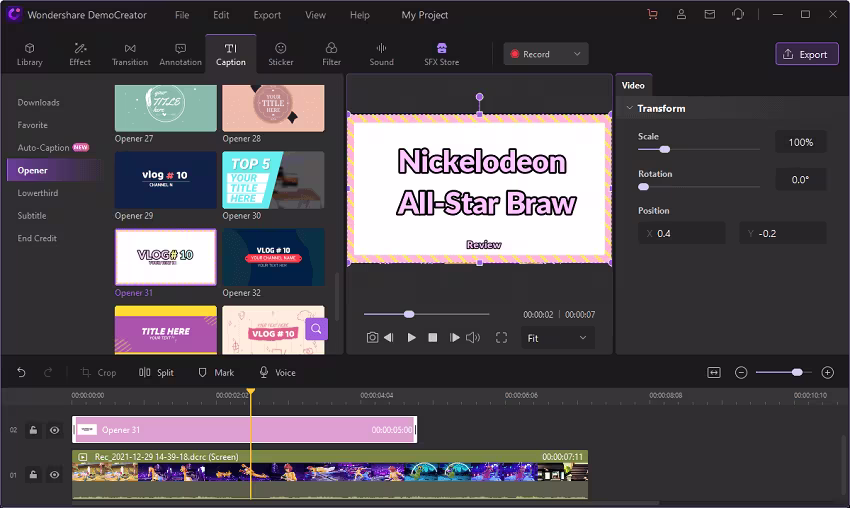The image size is (850, 508).
Task: Open the End Credit category
Action: point(37,239)
